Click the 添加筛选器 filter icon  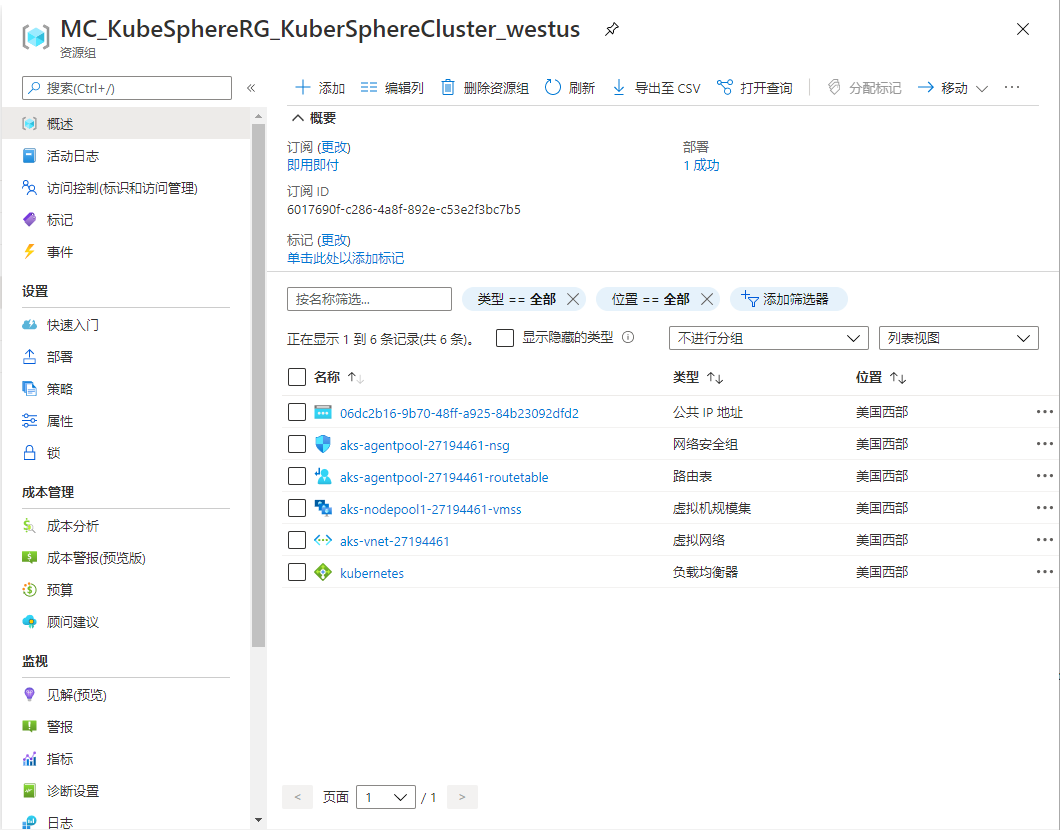click(x=750, y=298)
